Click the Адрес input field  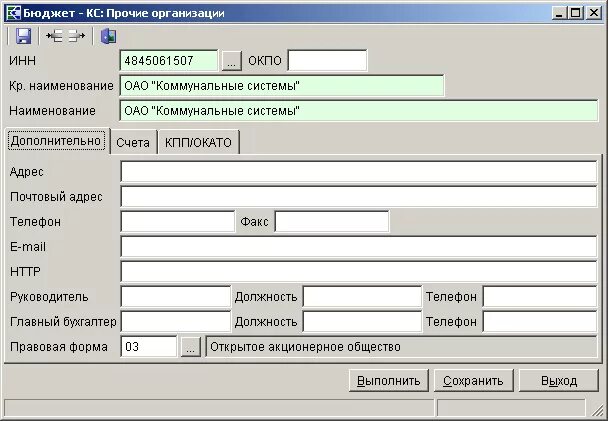pyautogui.click(x=359, y=172)
